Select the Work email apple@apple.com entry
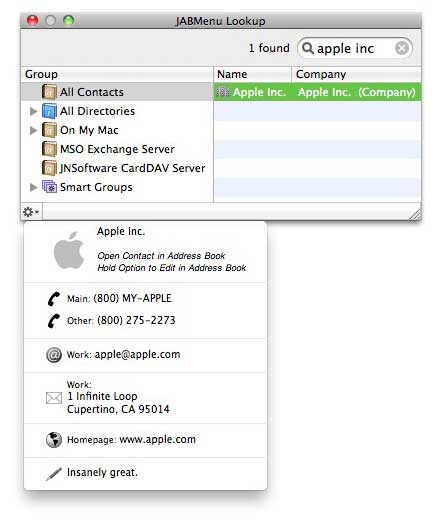Screen dimensions: 440x520 tap(145, 355)
